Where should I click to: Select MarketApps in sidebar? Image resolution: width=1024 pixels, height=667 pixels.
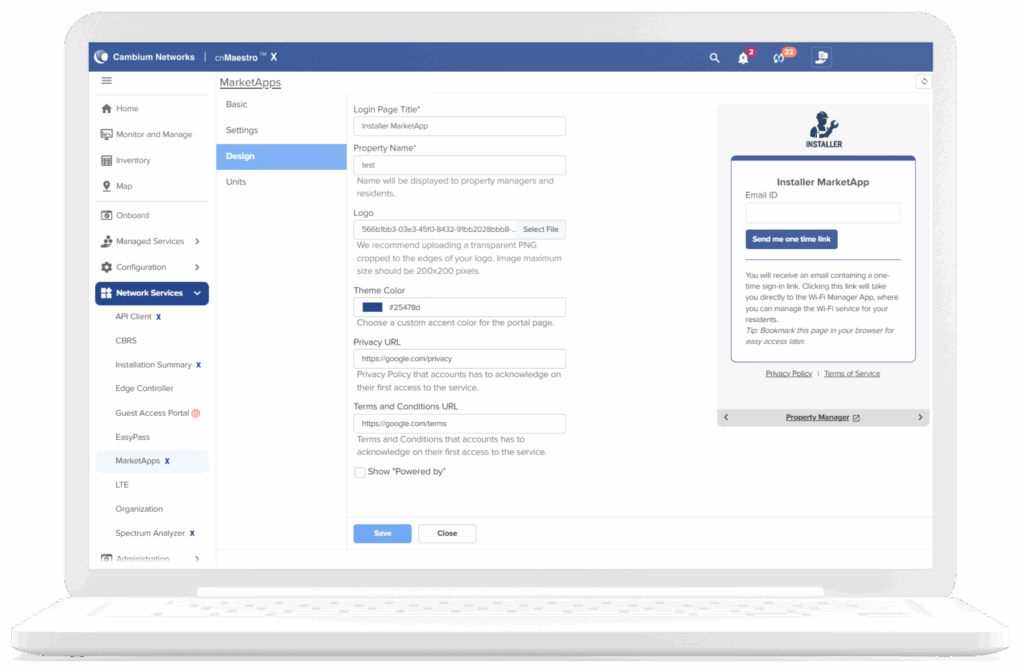tap(152, 461)
